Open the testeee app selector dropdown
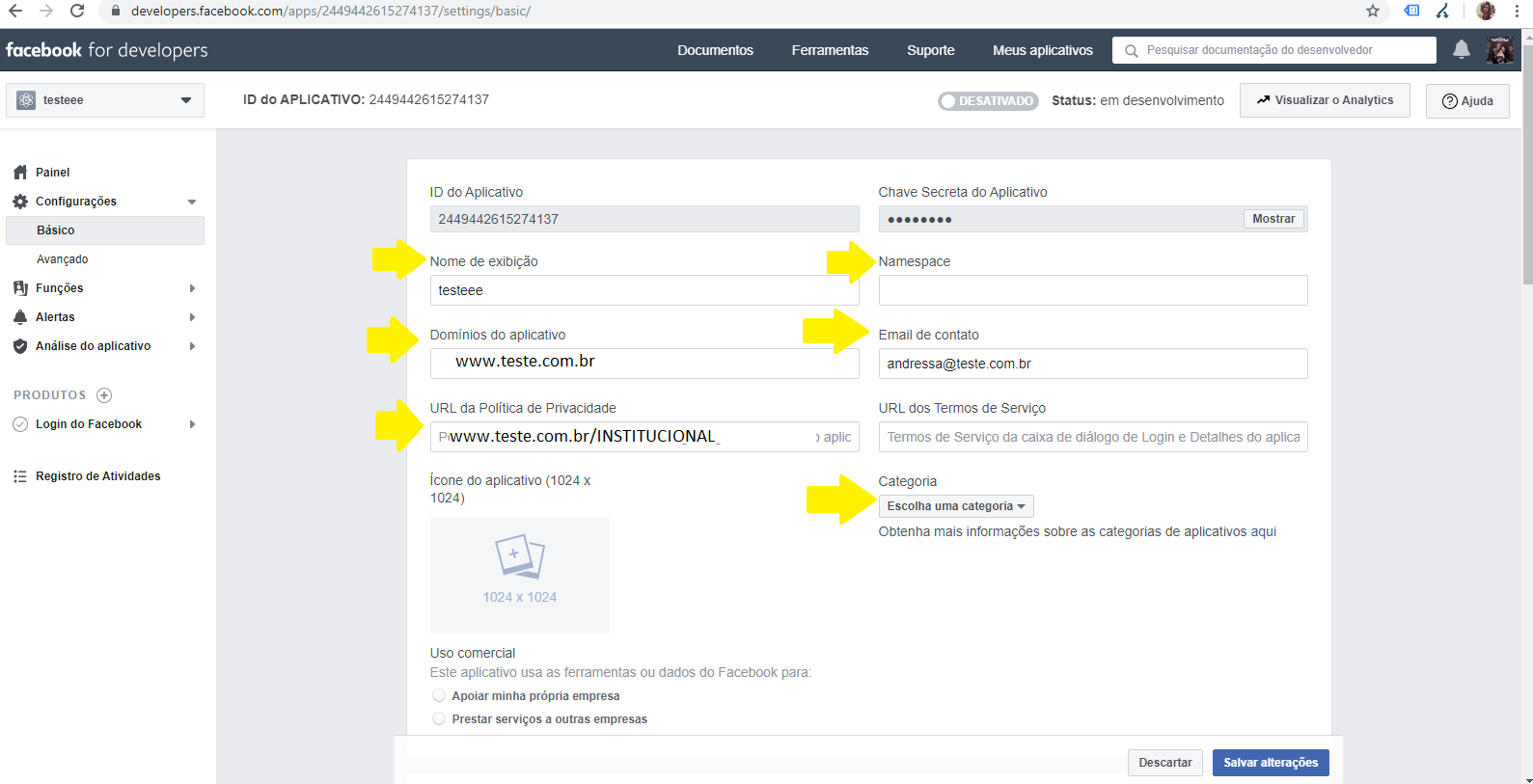1533x784 pixels. coord(105,99)
